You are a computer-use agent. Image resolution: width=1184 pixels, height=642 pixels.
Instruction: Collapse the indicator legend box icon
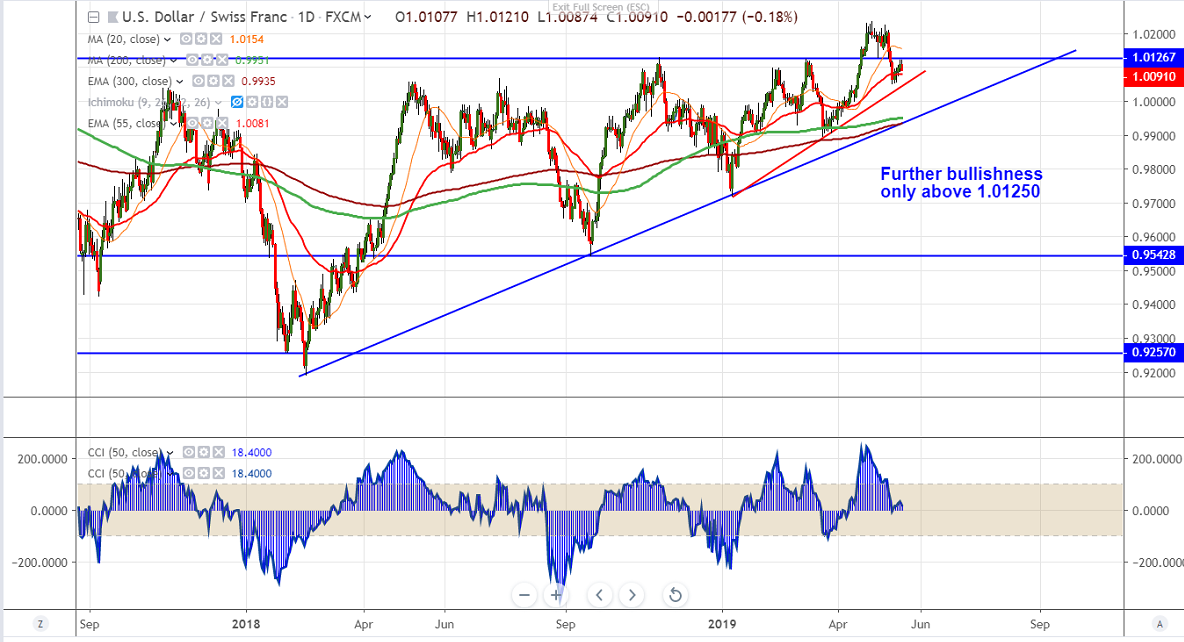[94, 17]
